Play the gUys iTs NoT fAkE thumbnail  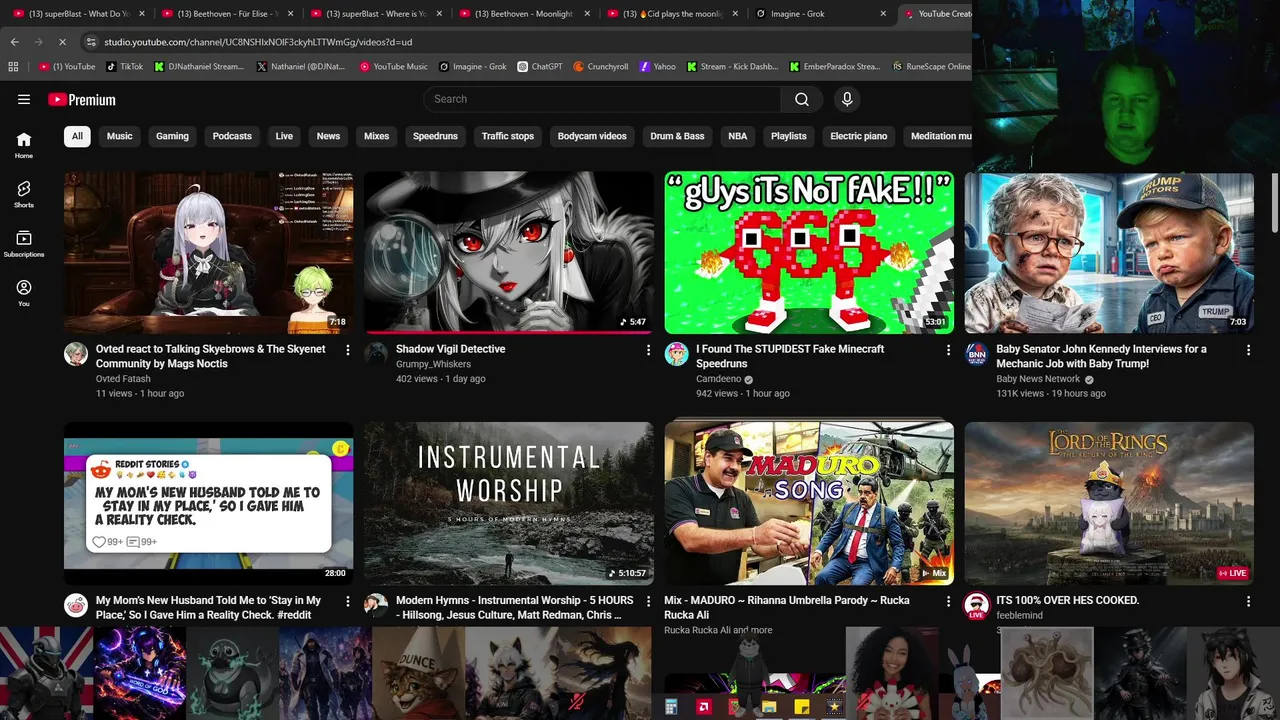(x=809, y=252)
